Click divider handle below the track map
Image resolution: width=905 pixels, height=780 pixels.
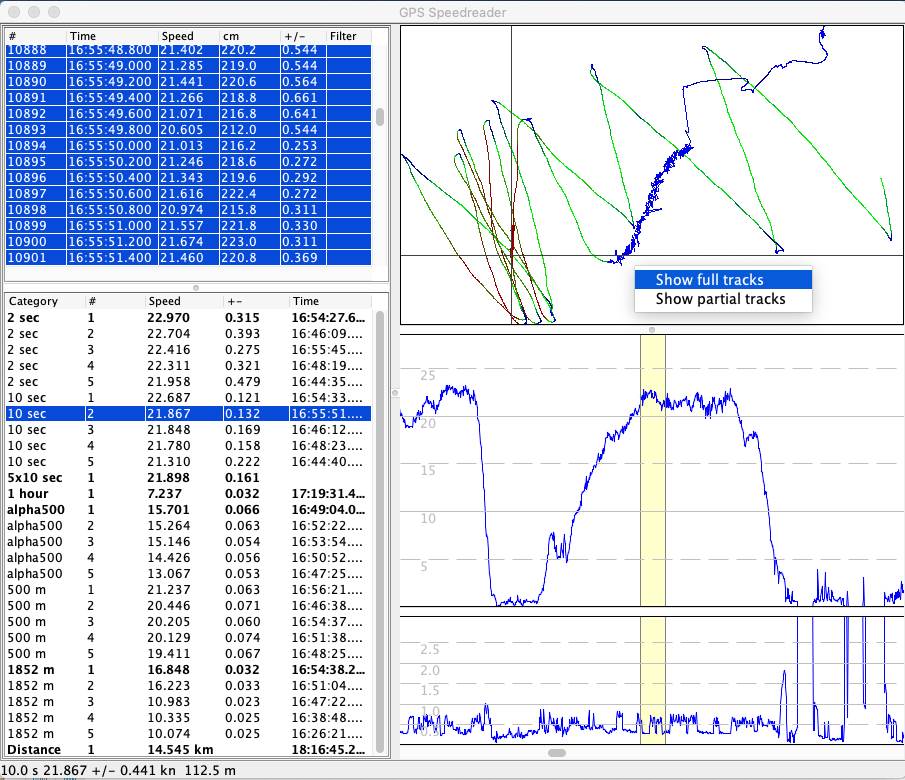tap(652, 329)
